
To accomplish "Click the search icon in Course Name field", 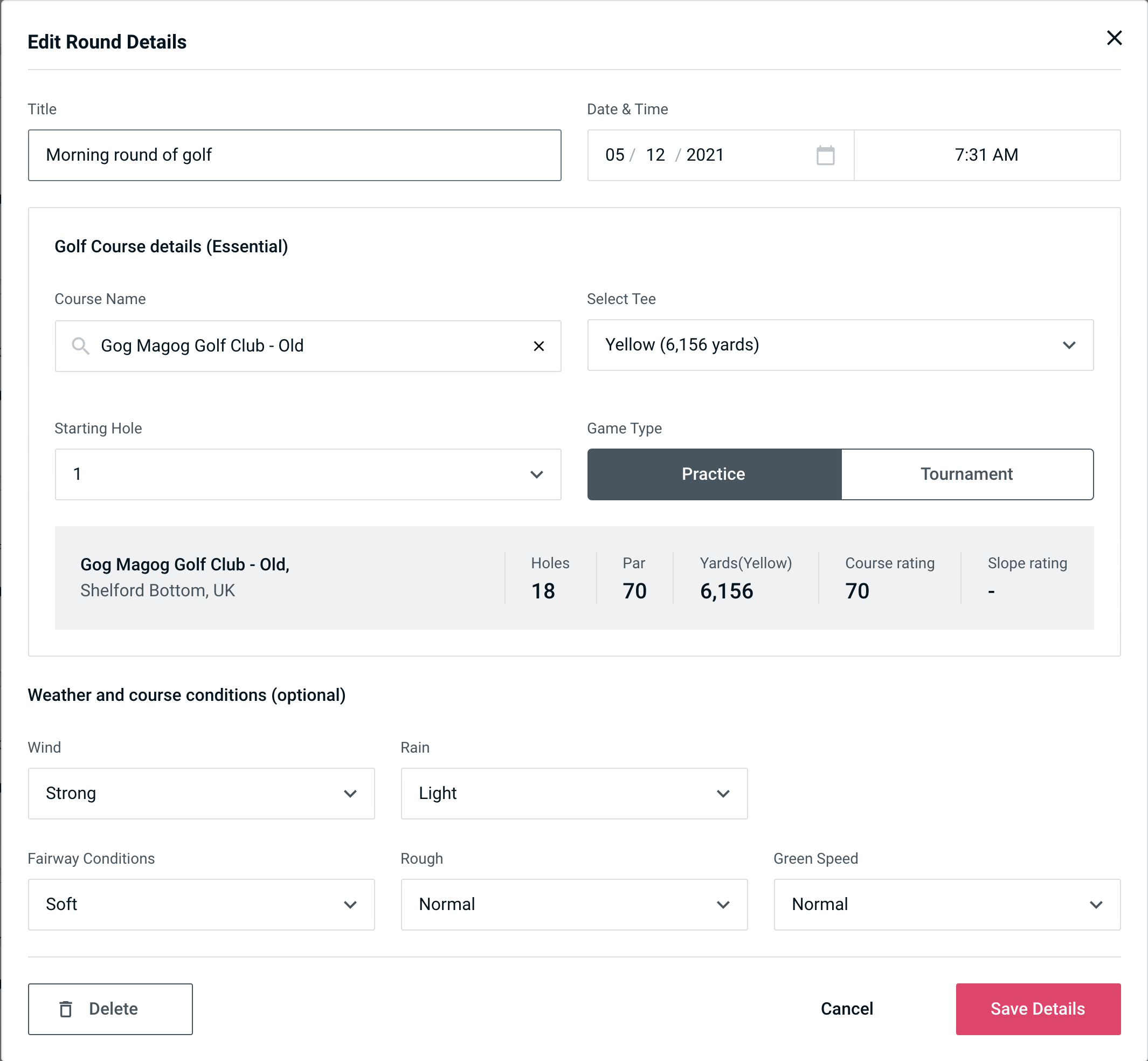I will pyautogui.click(x=79, y=345).
